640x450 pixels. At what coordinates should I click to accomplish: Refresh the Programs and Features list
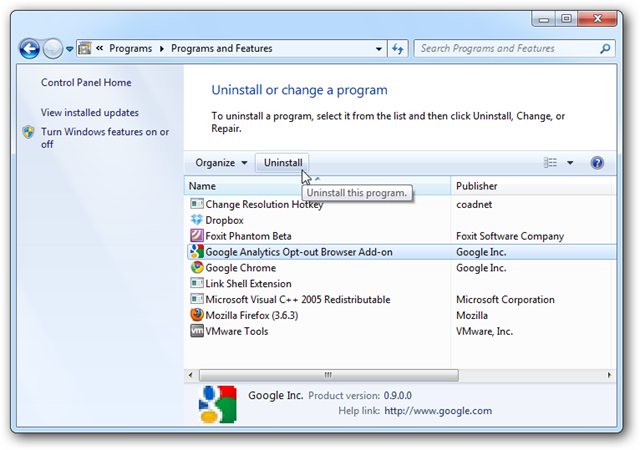coord(398,49)
